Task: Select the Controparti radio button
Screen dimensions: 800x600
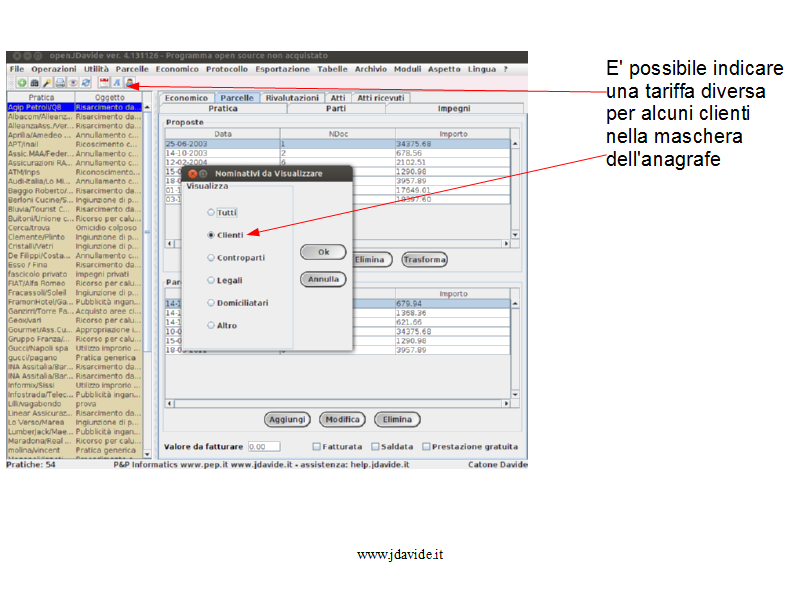Action: 211,258
